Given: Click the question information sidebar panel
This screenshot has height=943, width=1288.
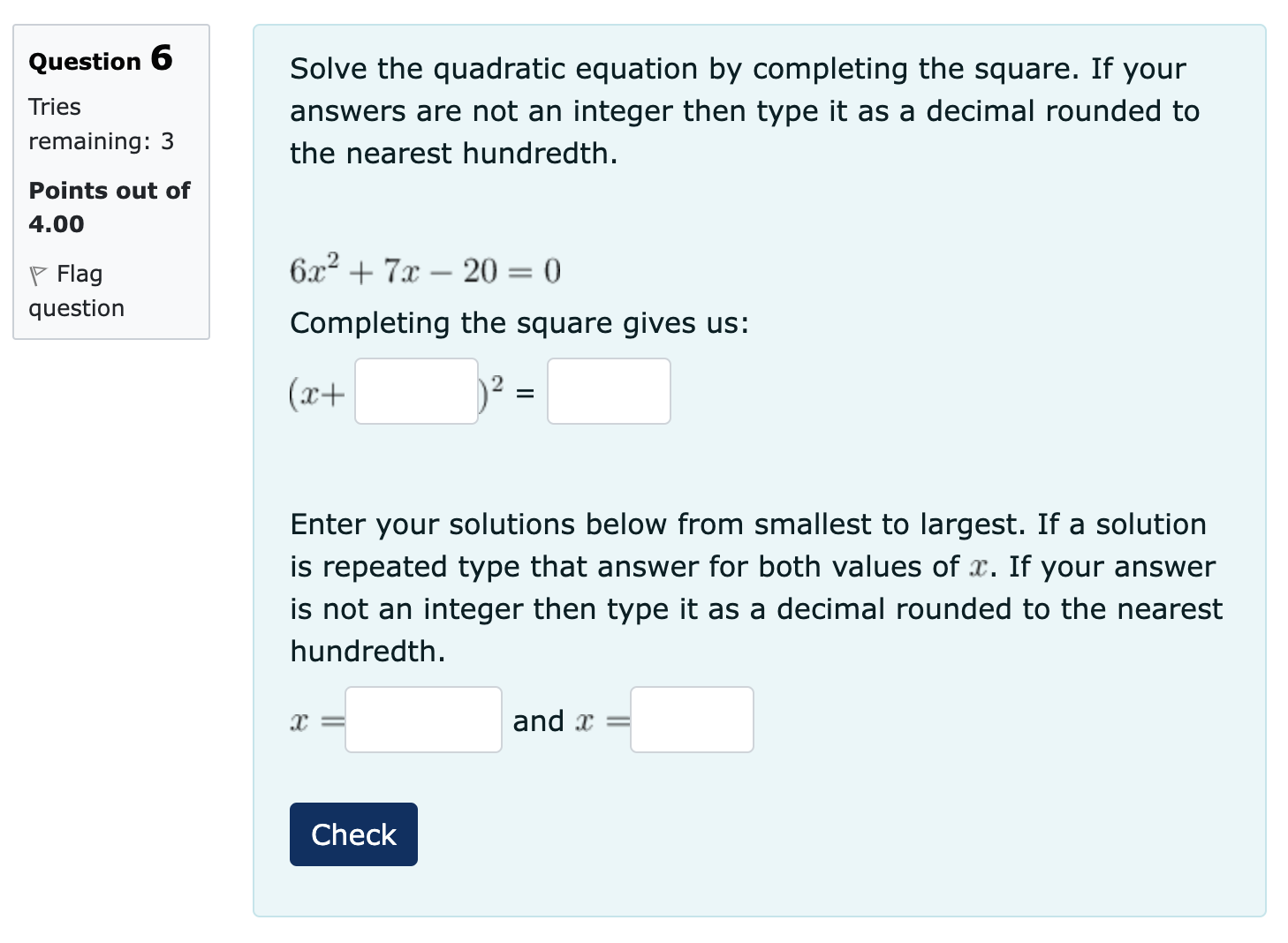Looking at the screenshot, I should pos(110,181).
